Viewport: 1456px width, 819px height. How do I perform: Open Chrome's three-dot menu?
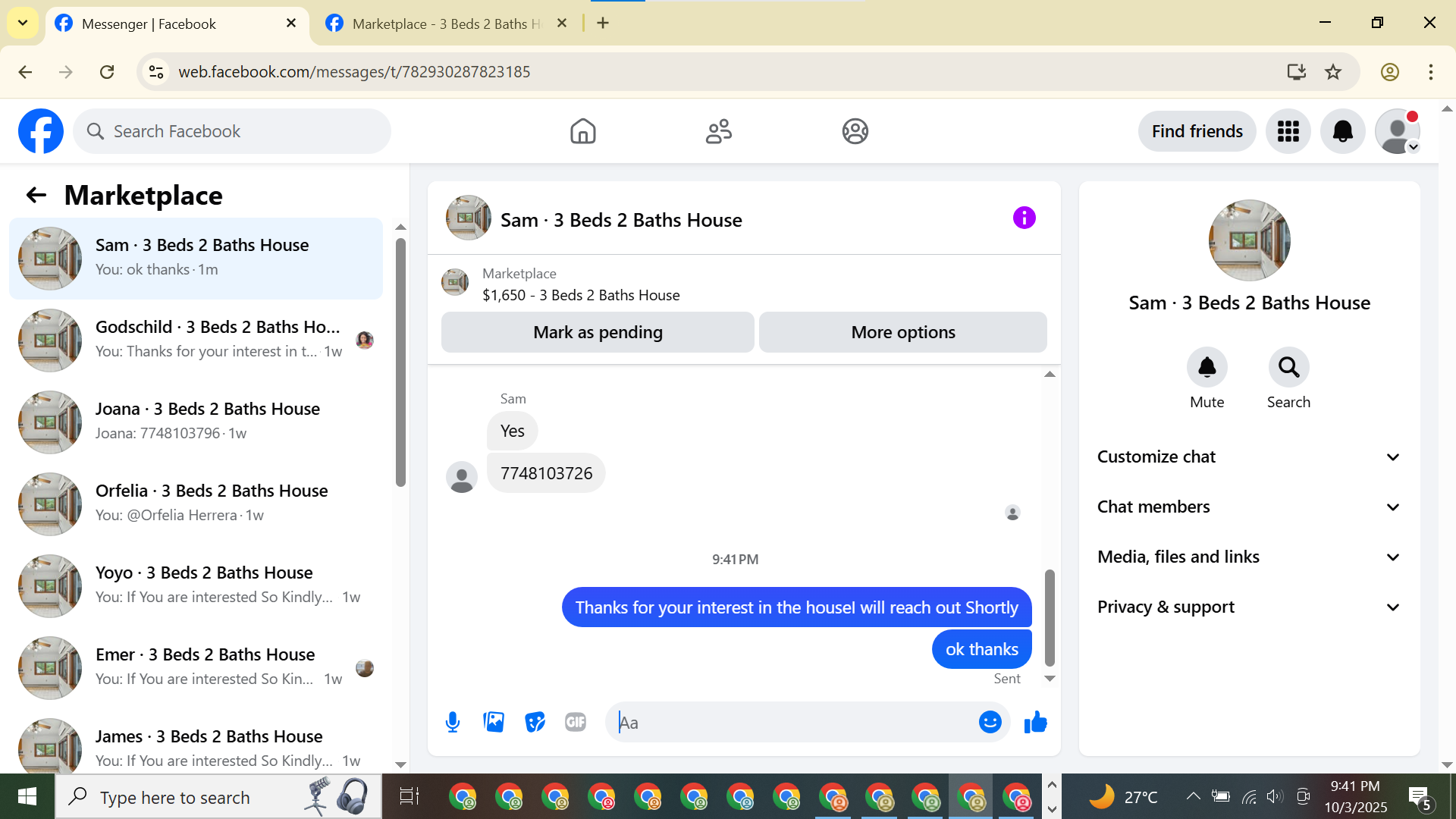[1430, 72]
